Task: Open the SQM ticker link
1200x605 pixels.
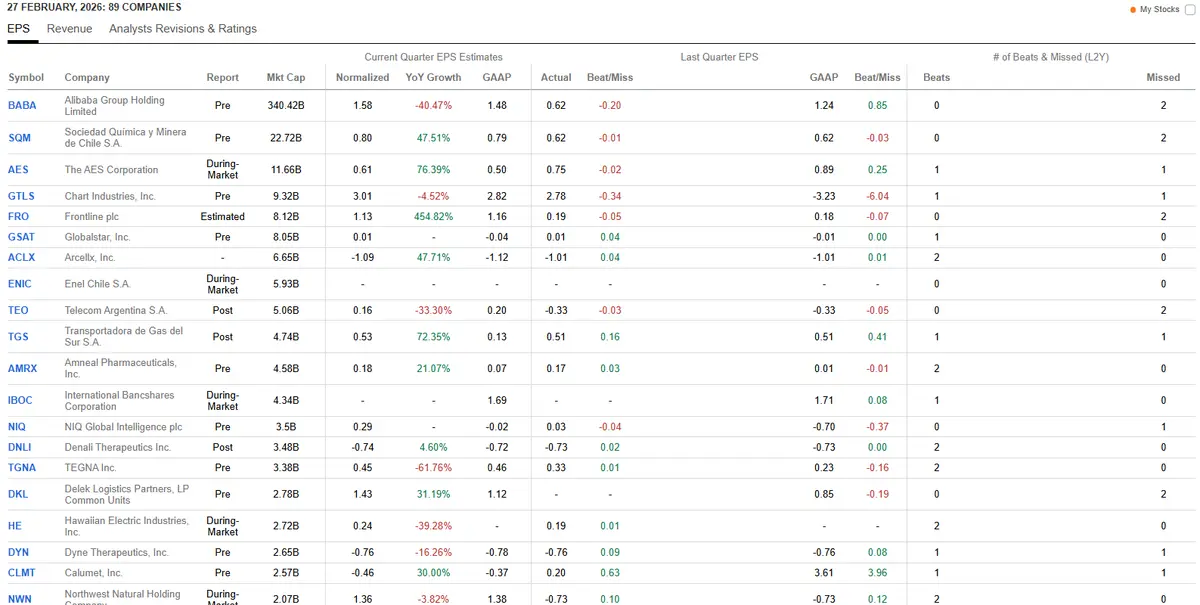Action: [20, 138]
